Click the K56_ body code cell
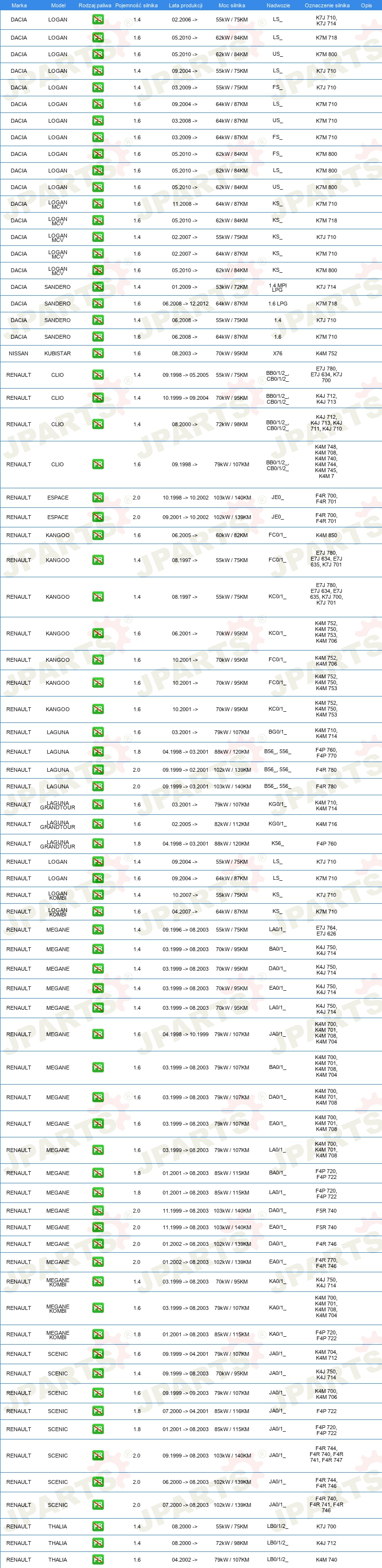This screenshot has height=1568, width=382. (x=277, y=844)
